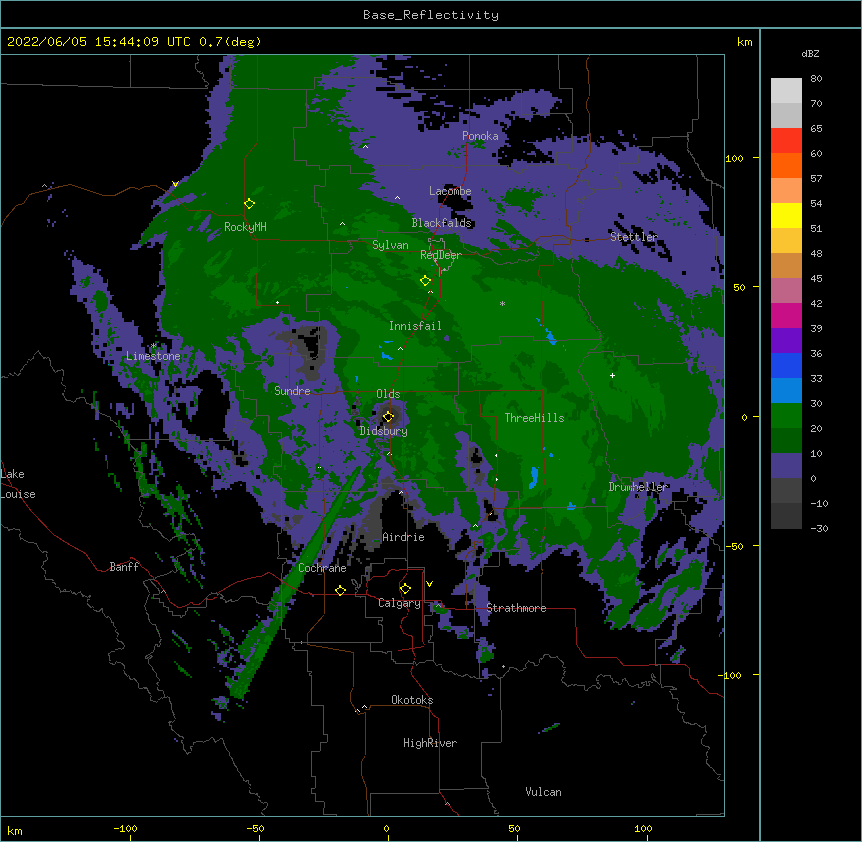Select the Olds city label
The image size is (862, 842).
388,394
